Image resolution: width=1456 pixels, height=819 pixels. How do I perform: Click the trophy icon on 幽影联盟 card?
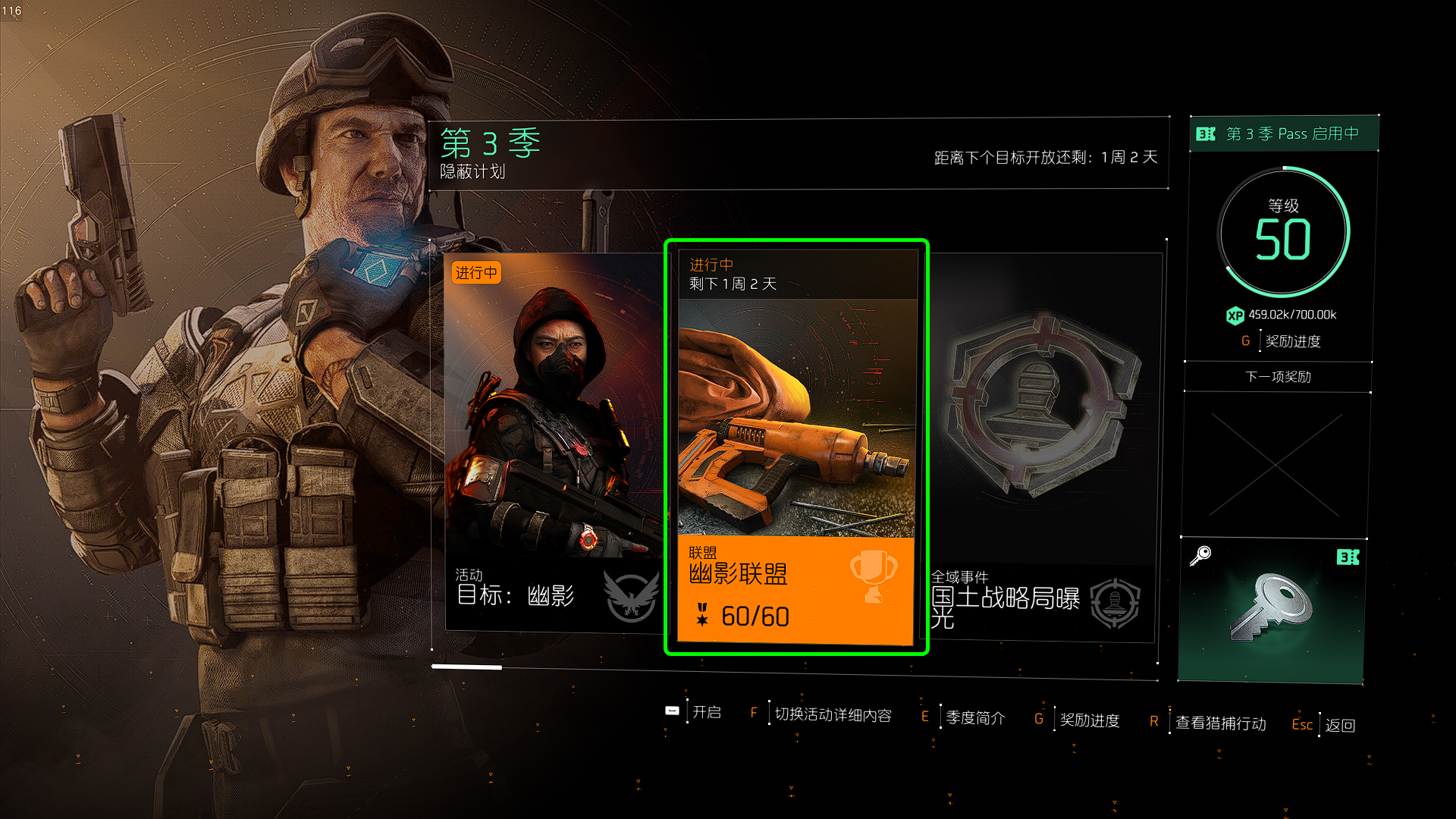pyautogui.click(x=874, y=577)
